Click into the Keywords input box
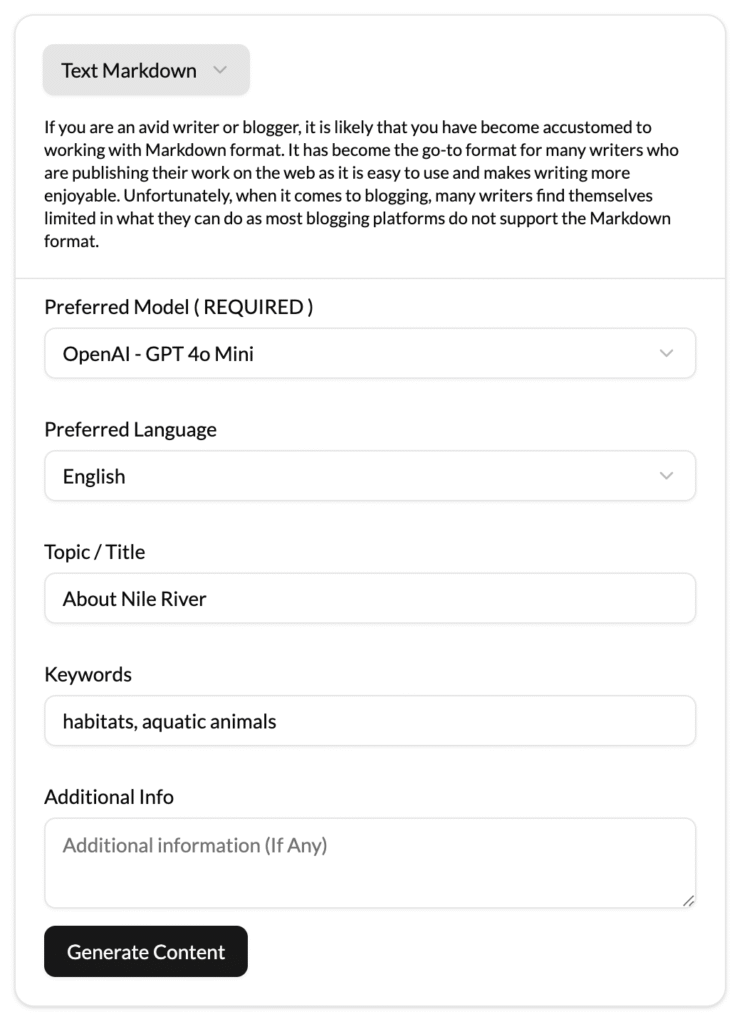 pyautogui.click(x=370, y=721)
